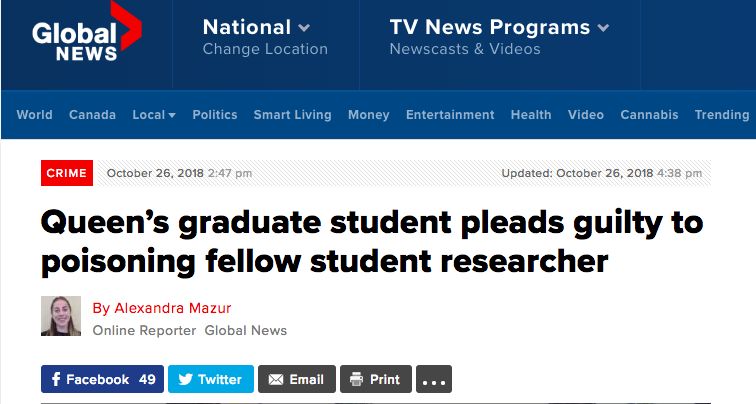Share article via Facebook button
This screenshot has width=756, height=404.
pos(102,379)
